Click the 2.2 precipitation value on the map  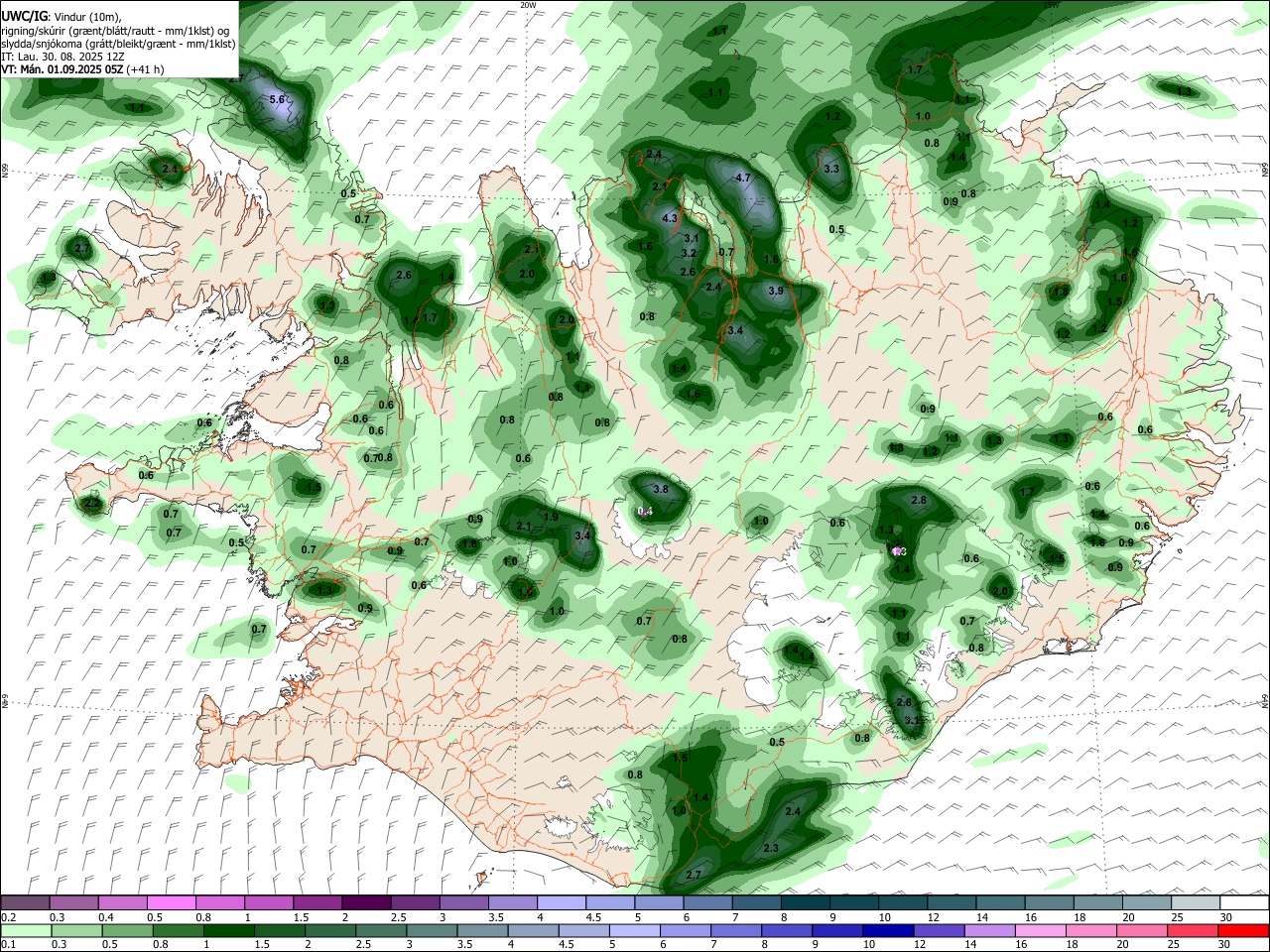(x=92, y=504)
